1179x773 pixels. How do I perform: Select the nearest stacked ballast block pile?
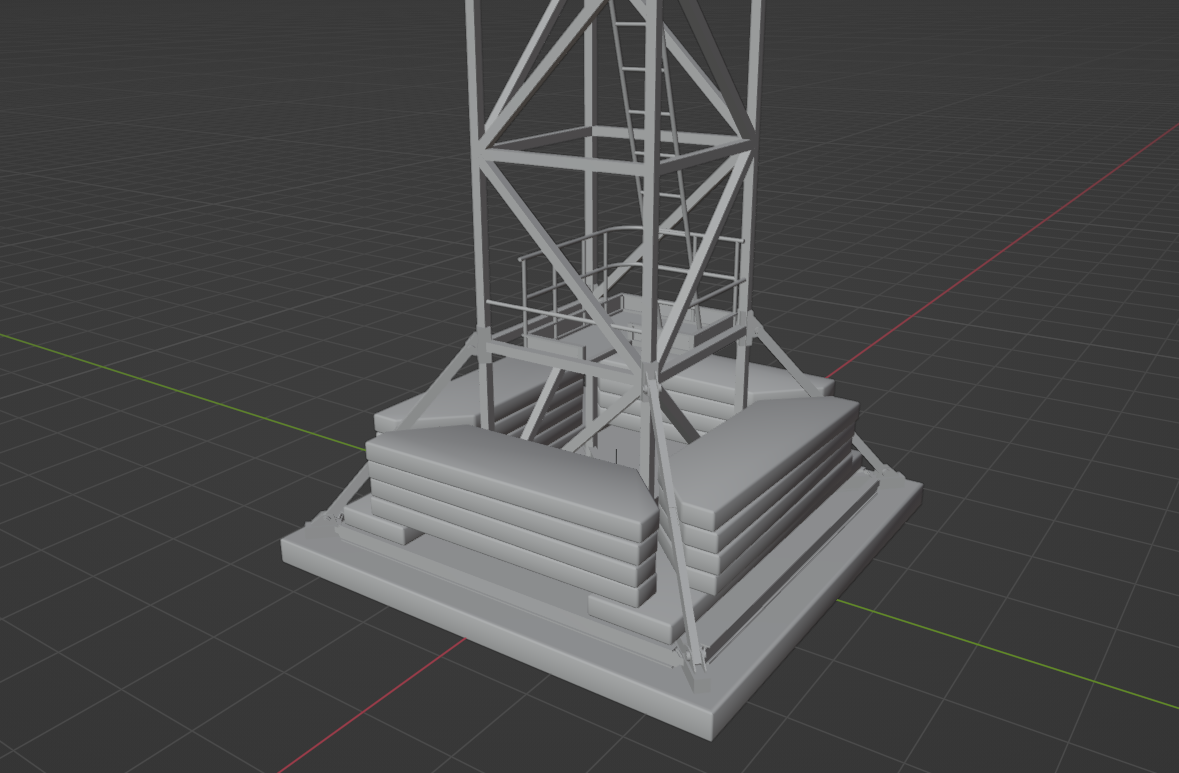point(514,518)
